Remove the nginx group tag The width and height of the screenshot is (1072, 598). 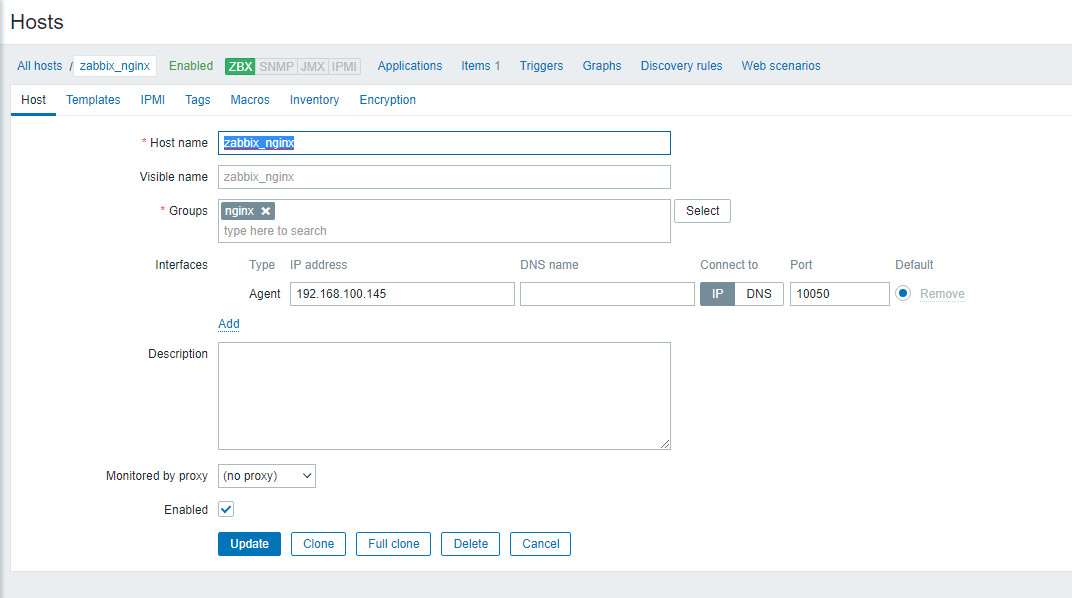tap(265, 211)
